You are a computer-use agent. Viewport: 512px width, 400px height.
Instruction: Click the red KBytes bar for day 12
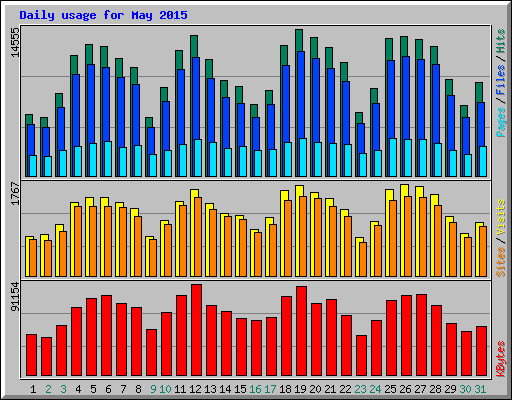click(196, 330)
